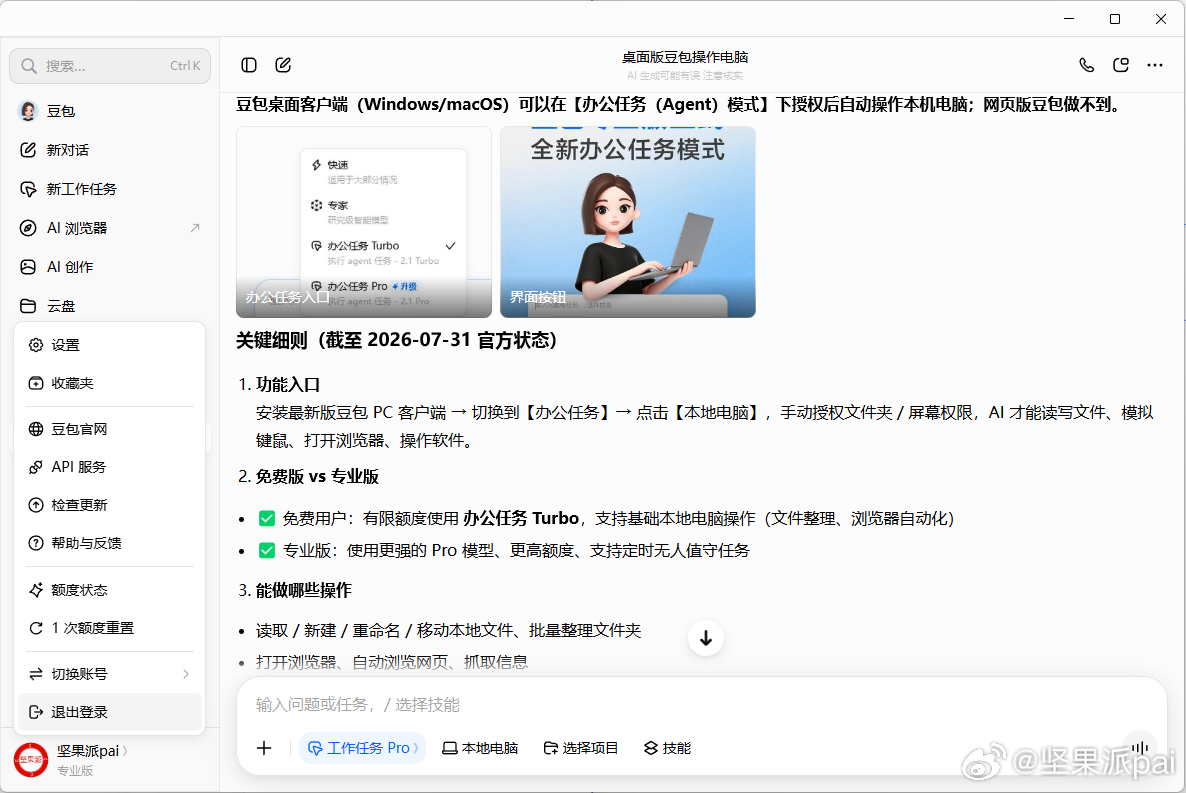The height and width of the screenshot is (793, 1186).
Task: Click the 本地电脑 button
Action: pos(480,748)
